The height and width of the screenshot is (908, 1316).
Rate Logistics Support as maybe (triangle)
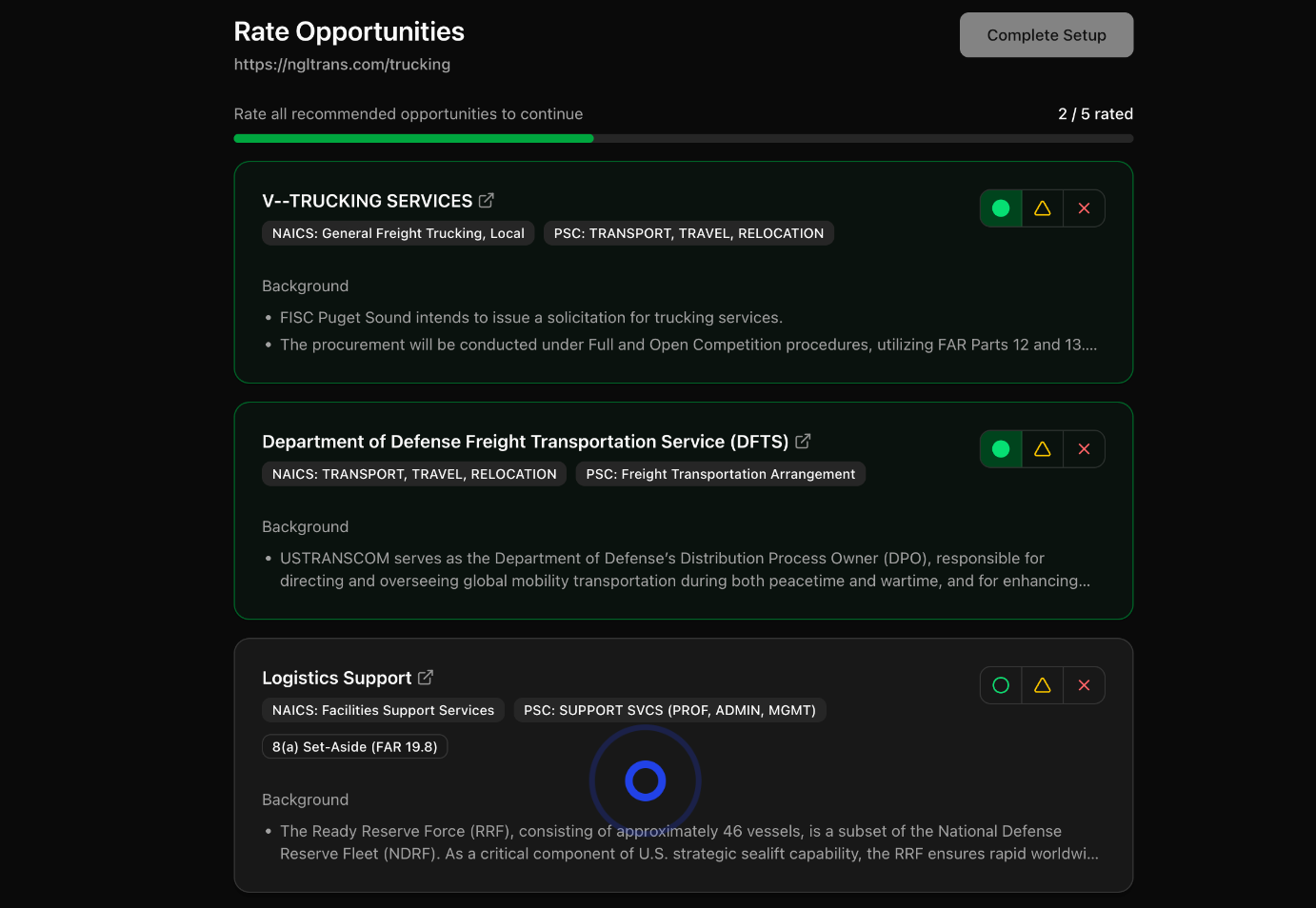[1043, 685]
